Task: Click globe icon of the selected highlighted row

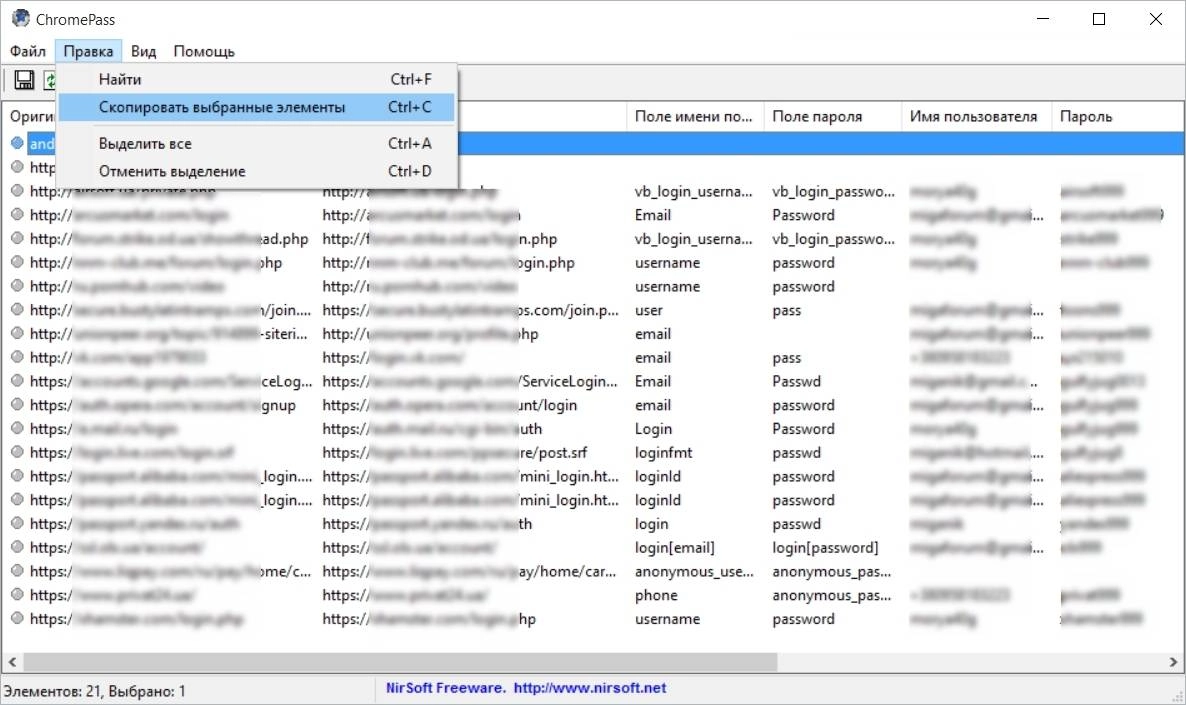Action: (x=17, y=143)
